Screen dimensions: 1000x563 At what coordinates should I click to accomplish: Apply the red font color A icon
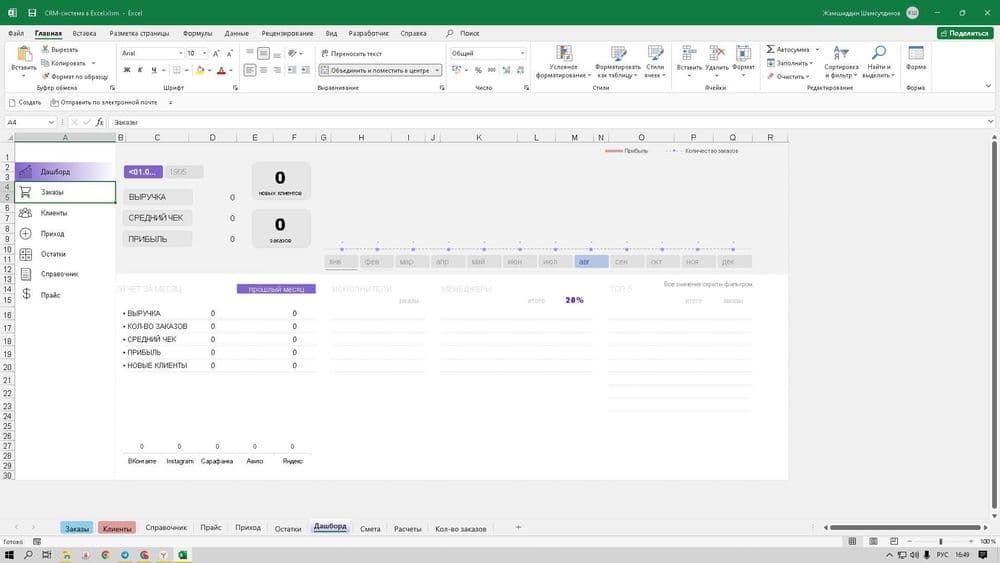(221, 70)
